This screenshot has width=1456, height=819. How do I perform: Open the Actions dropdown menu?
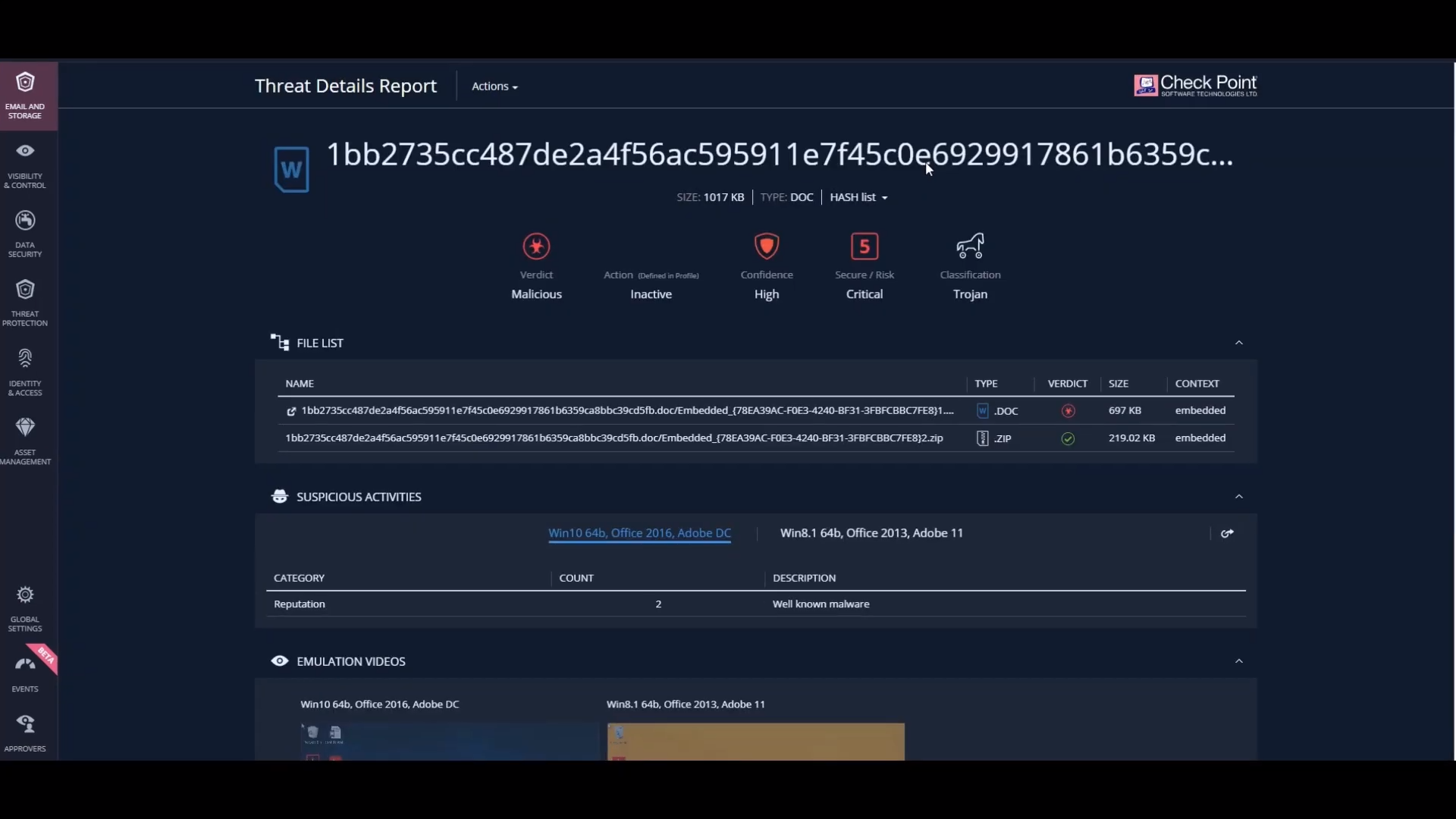coord(494,86)
